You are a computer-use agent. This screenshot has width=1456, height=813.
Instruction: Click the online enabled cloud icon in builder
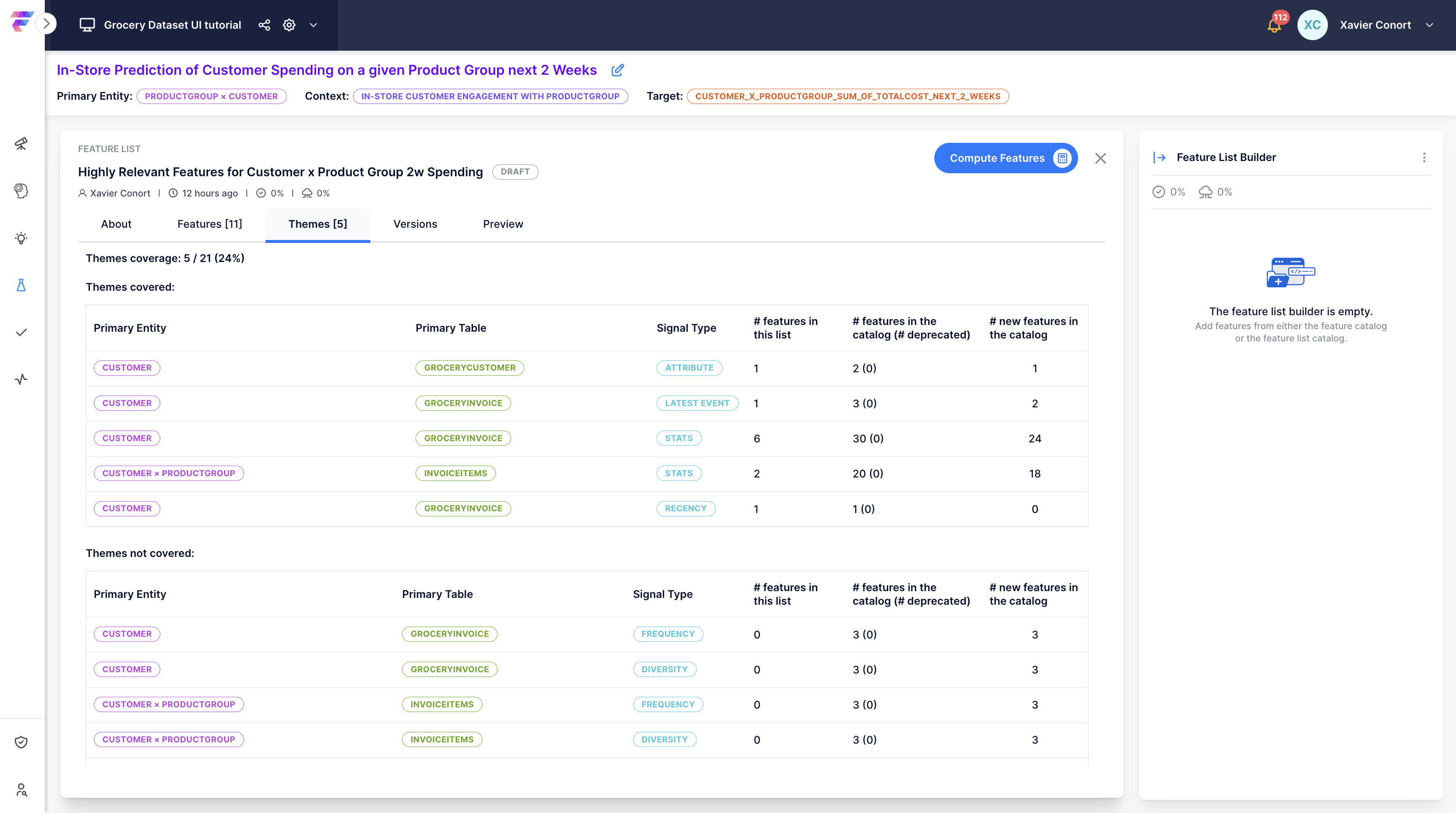point(1206,192)
